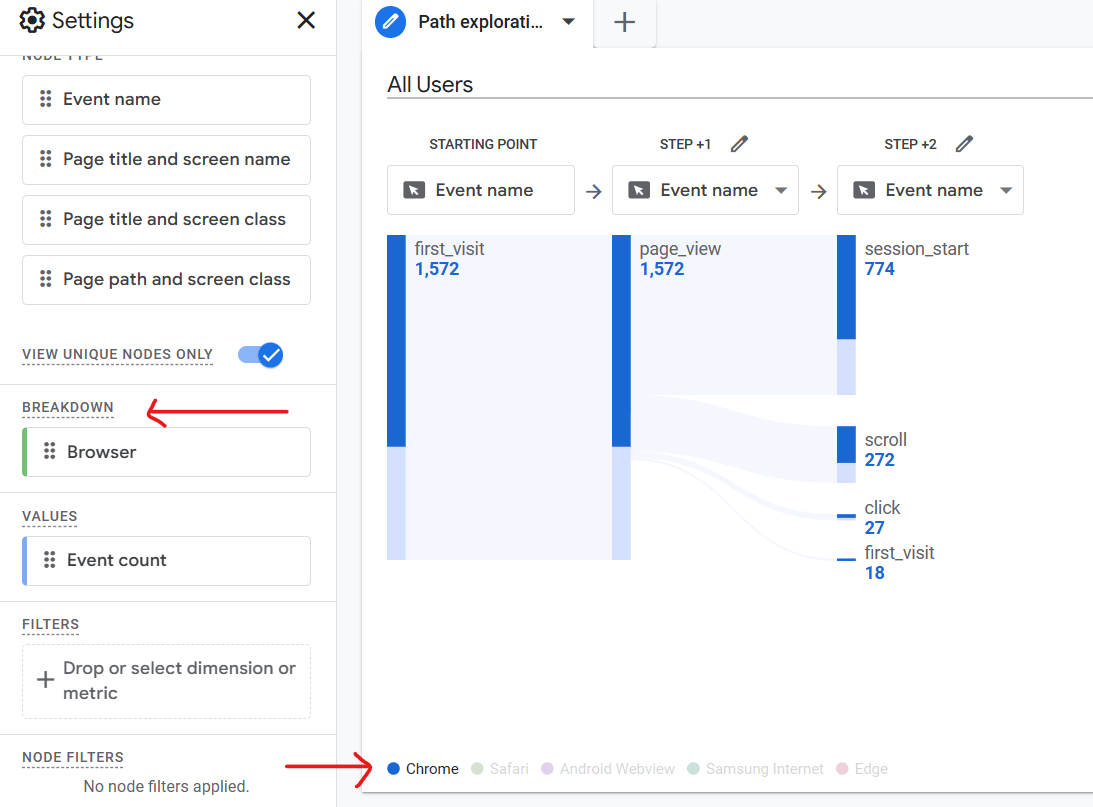
Task: Click the Settings gear icon
Action: (x=32, y=20)
